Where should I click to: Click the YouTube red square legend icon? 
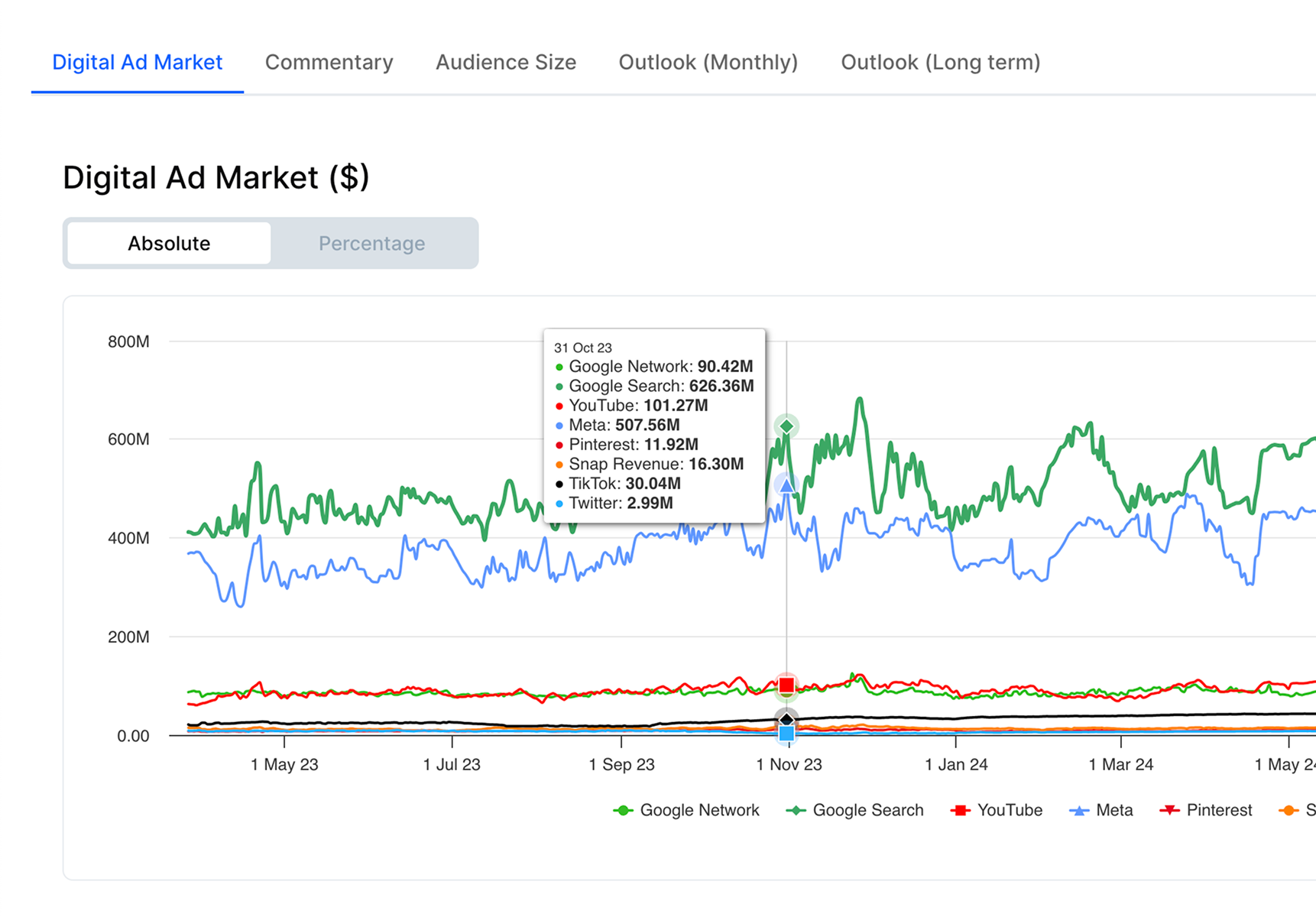(x=961, y=811)
